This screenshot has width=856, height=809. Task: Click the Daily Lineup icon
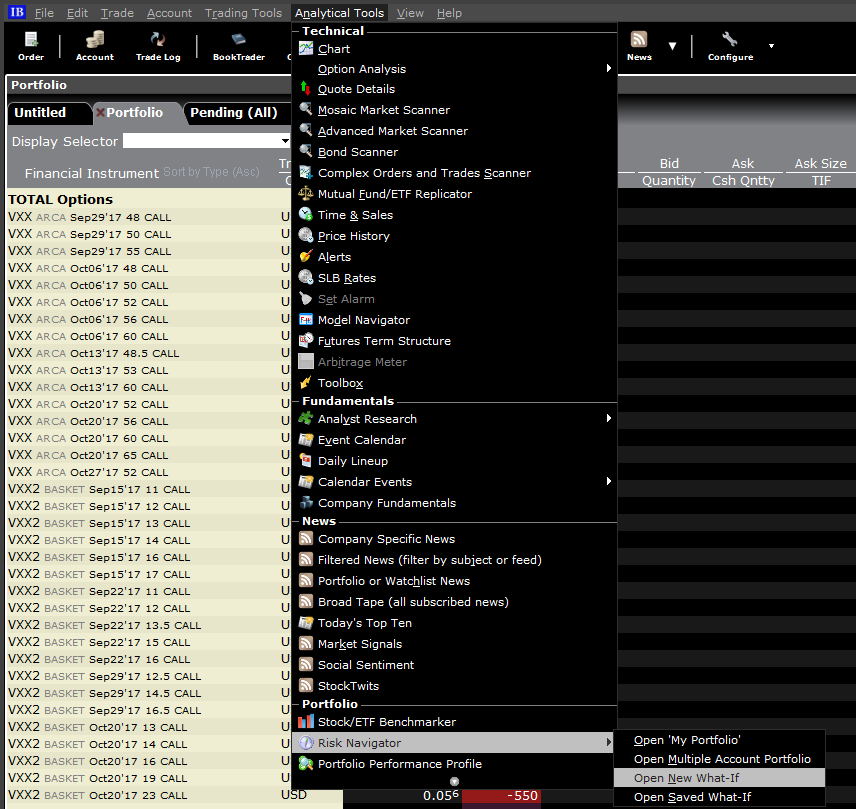(x=306, y=461)
